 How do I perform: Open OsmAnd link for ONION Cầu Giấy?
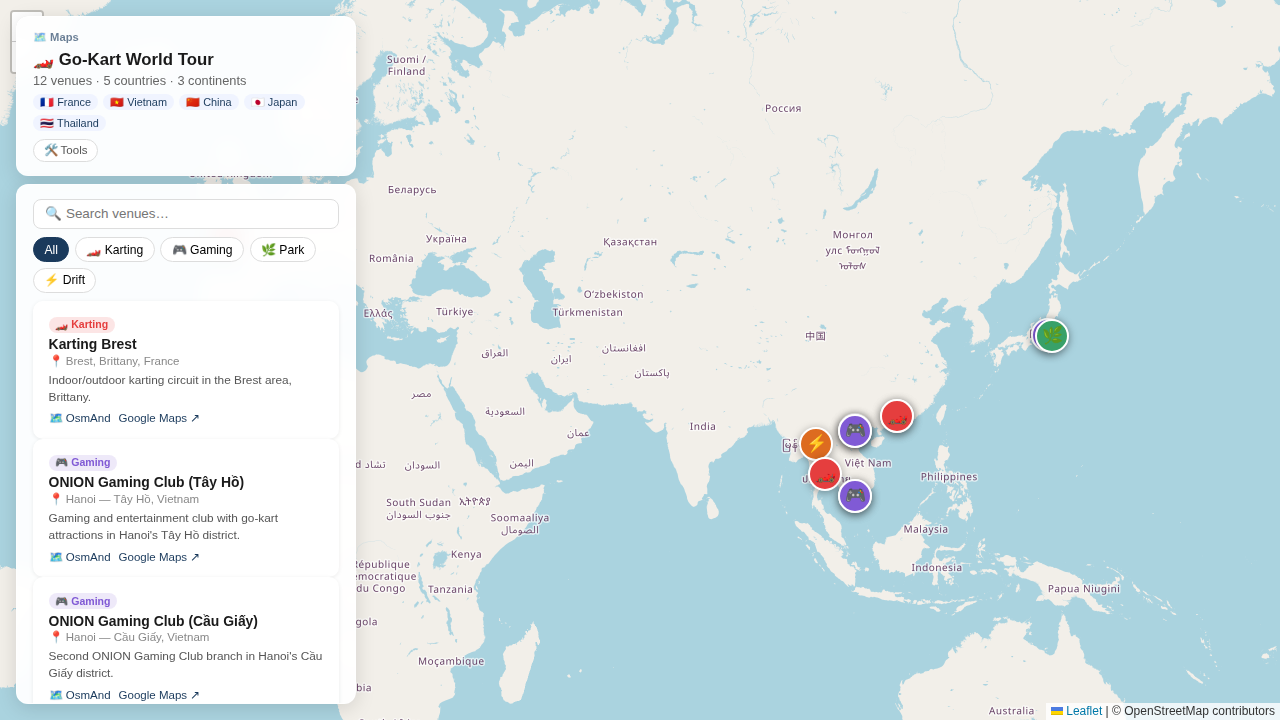click(80, 695)
